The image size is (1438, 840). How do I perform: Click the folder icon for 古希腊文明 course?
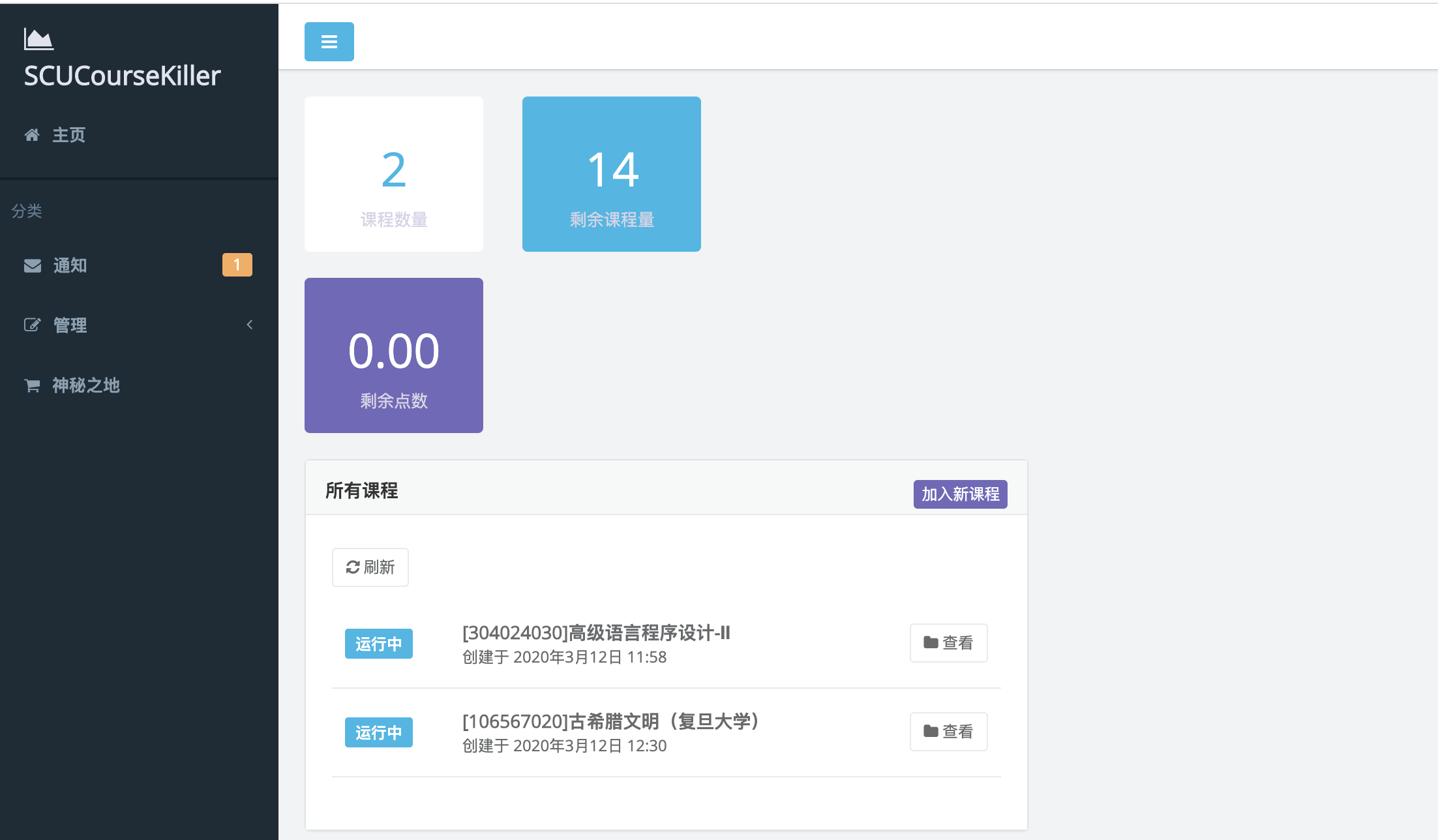931,731
